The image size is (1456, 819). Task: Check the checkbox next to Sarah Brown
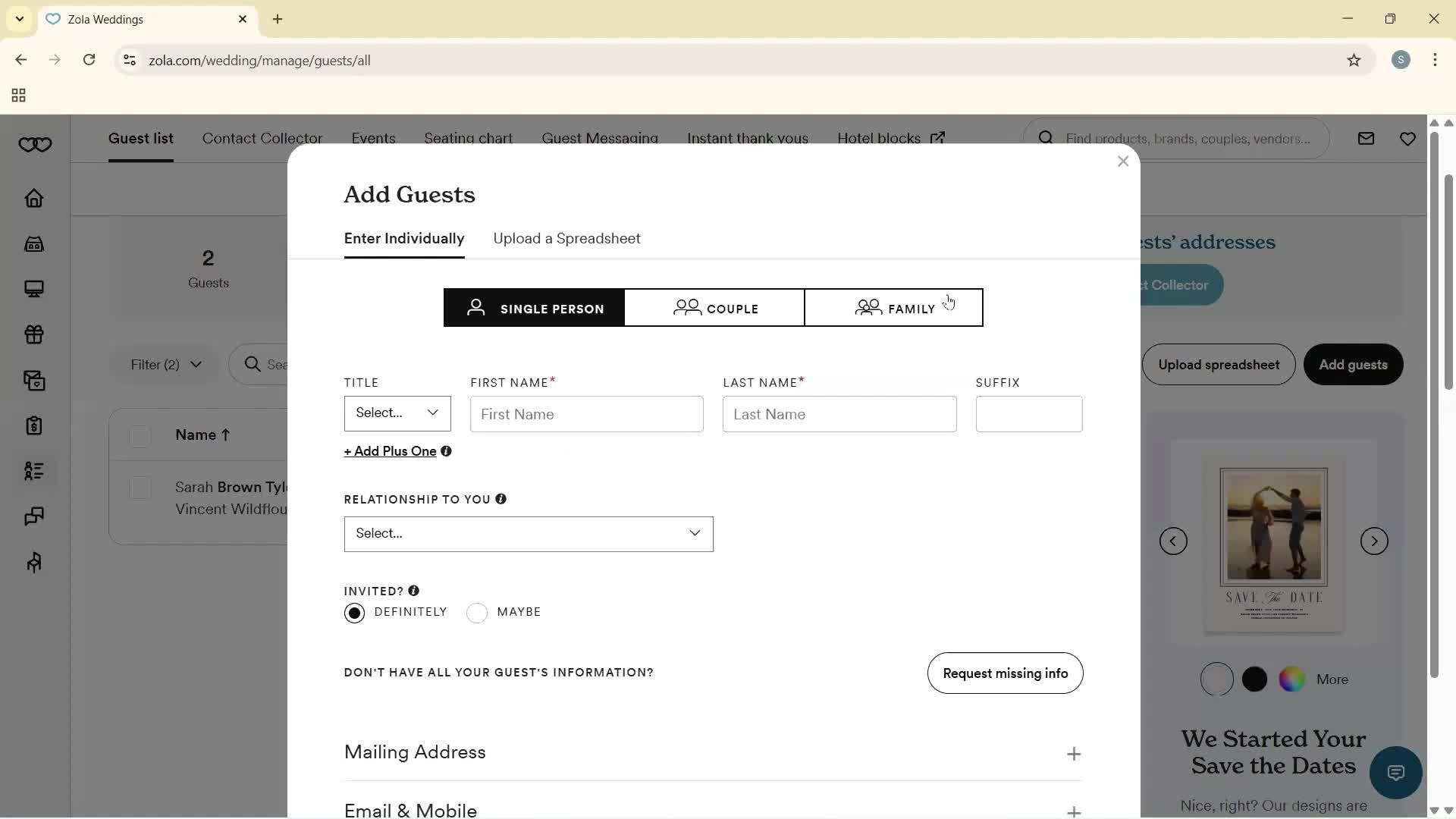140,488
